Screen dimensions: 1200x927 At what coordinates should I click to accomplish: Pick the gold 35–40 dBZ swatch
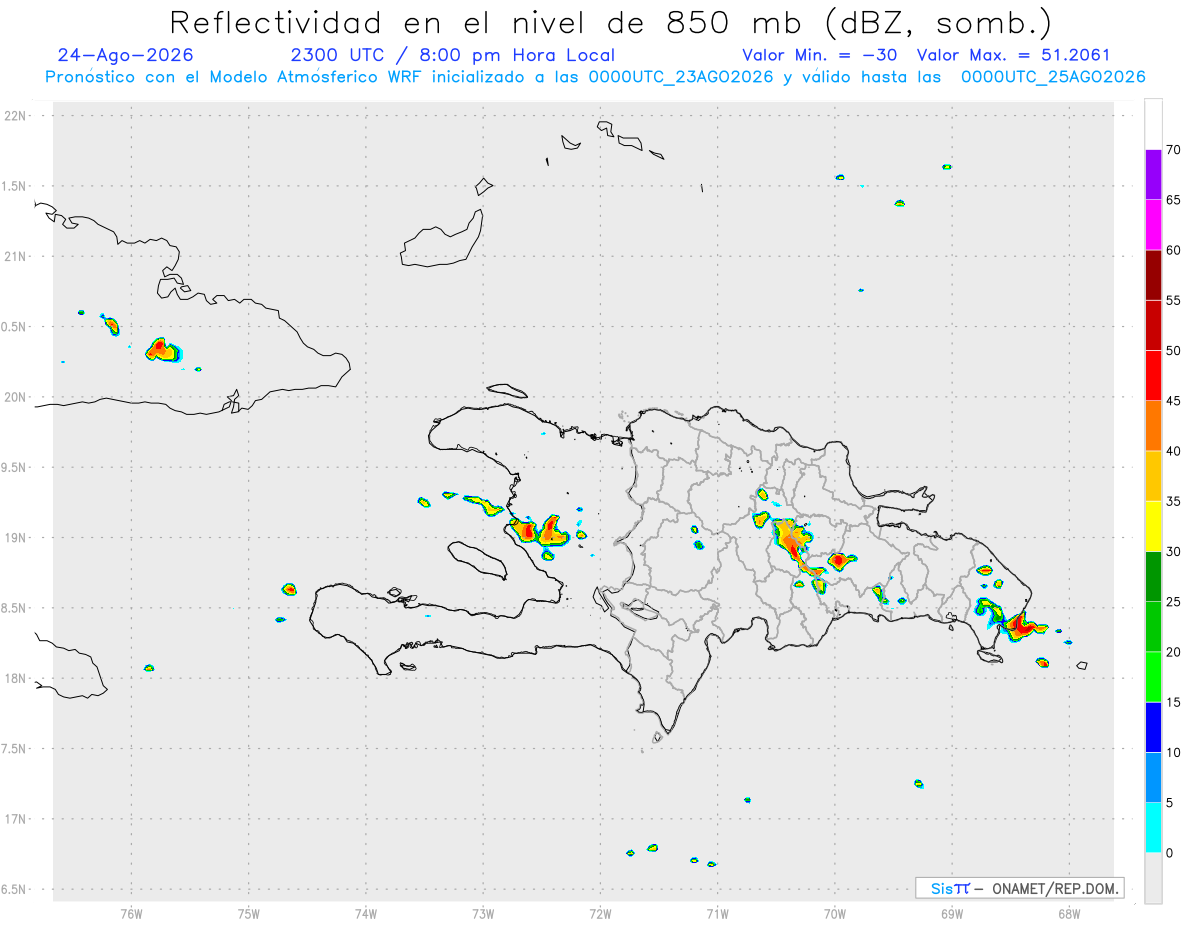[x=1153, y=476]
